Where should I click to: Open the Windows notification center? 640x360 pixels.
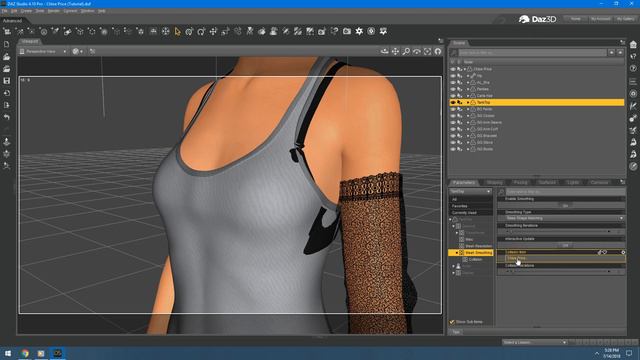(629, 353)
